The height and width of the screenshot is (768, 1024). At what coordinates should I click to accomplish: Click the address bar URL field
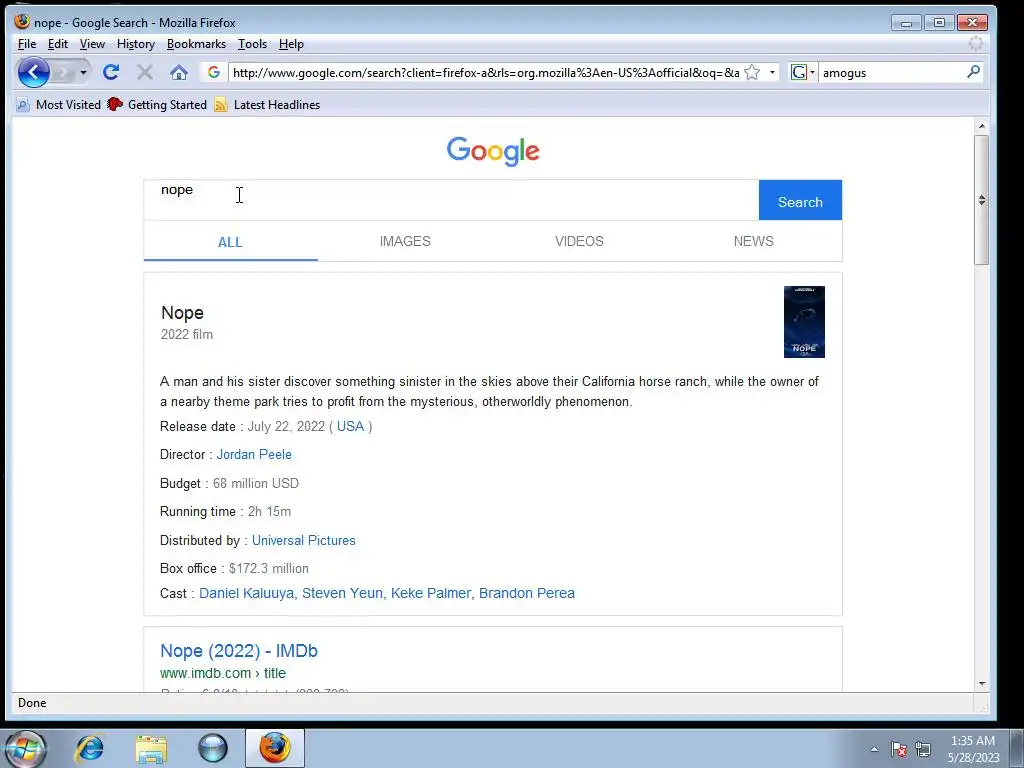pyautogui.click(x=487, y=72)
